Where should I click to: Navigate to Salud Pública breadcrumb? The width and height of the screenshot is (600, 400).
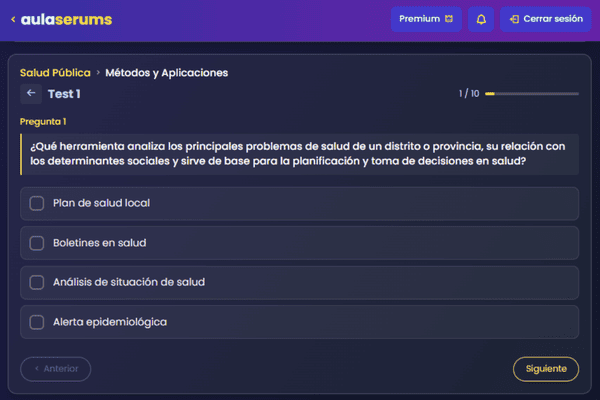click(x=55, y=73)
